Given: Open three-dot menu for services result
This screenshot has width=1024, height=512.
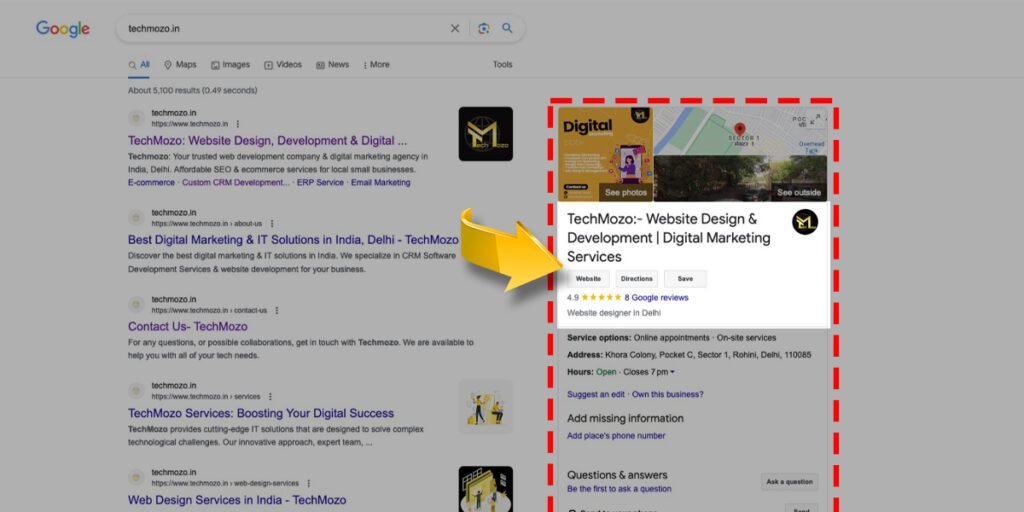Looking at the screenshot, I should (x=270, y=397).
